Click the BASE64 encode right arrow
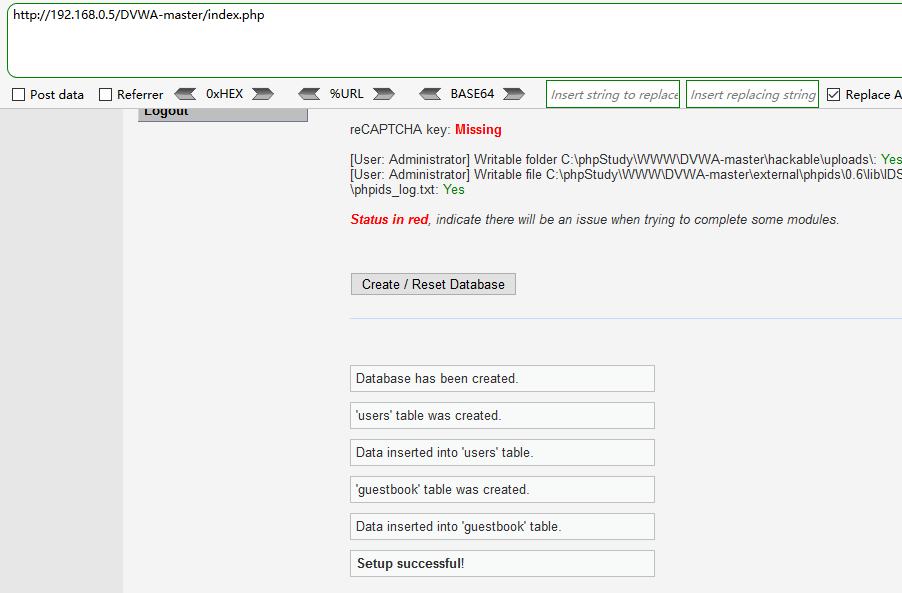 pyautogui.click(x=514, y=94)
